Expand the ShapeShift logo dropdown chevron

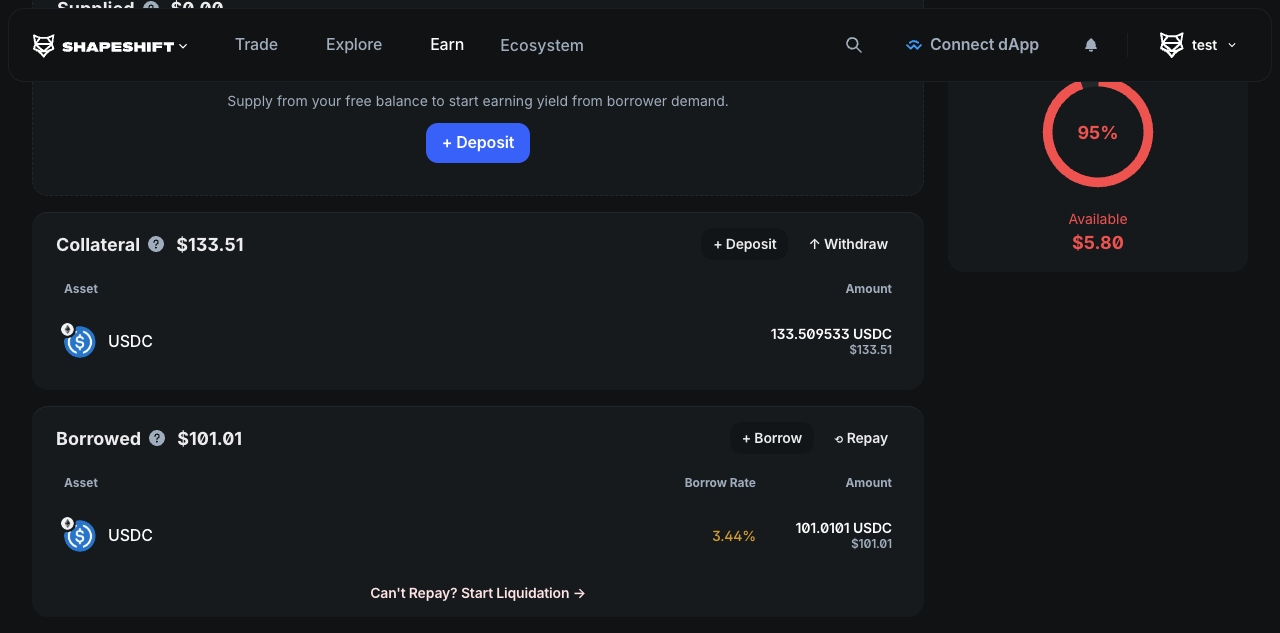click(183, 46)
